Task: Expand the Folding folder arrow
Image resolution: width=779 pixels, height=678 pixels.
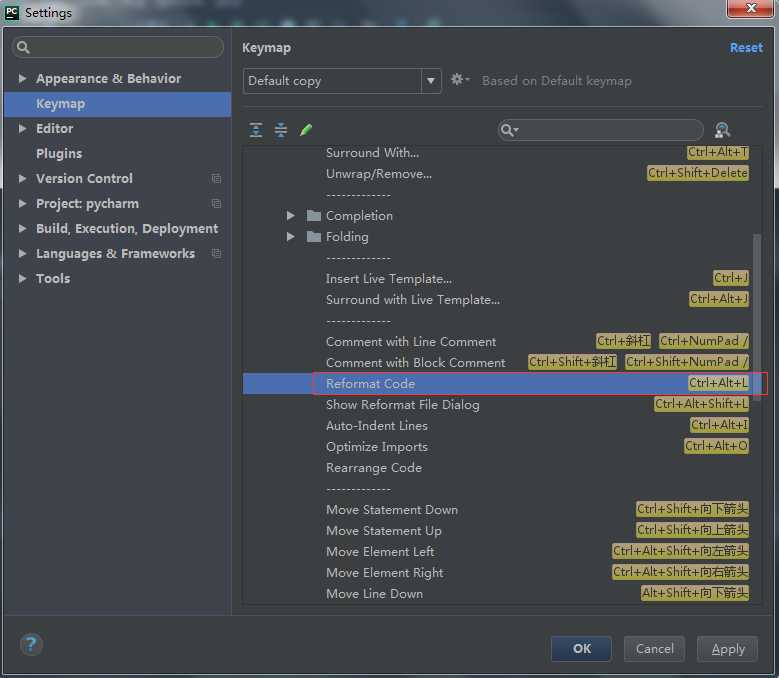Action: (x=291, y=236)
